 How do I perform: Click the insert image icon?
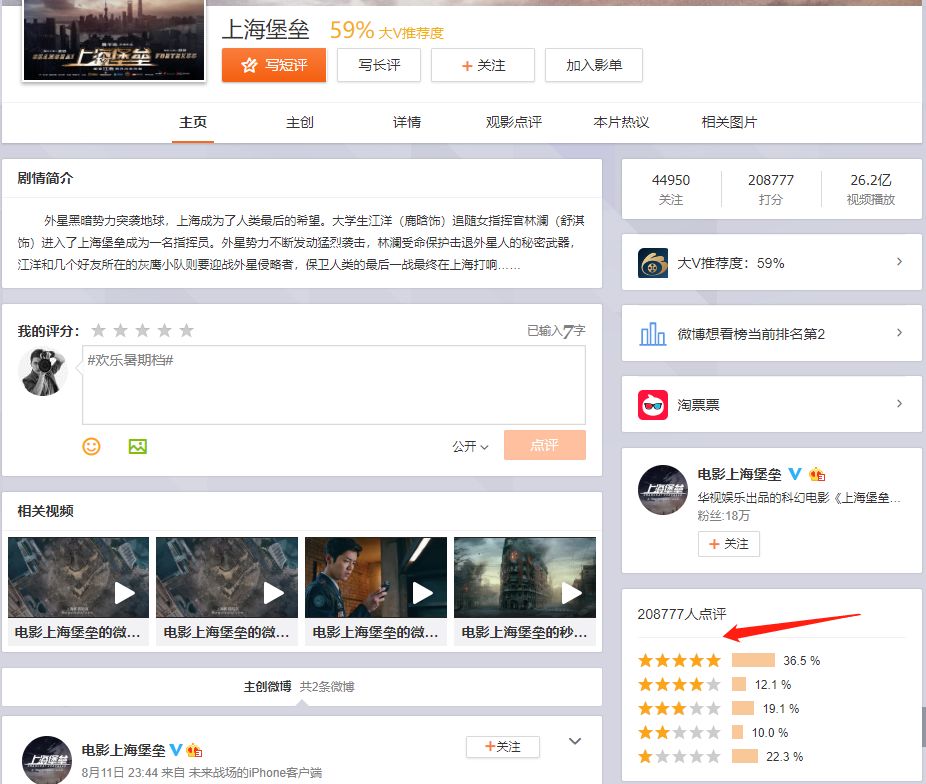pyautogui.click(x=138, y=446)
